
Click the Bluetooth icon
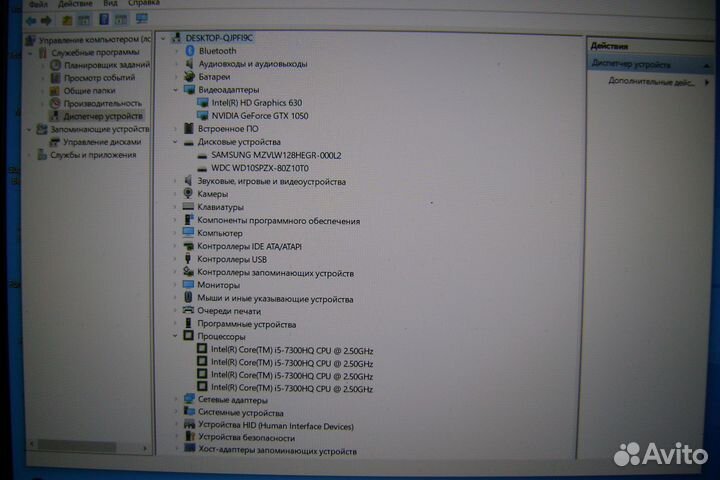190,51
